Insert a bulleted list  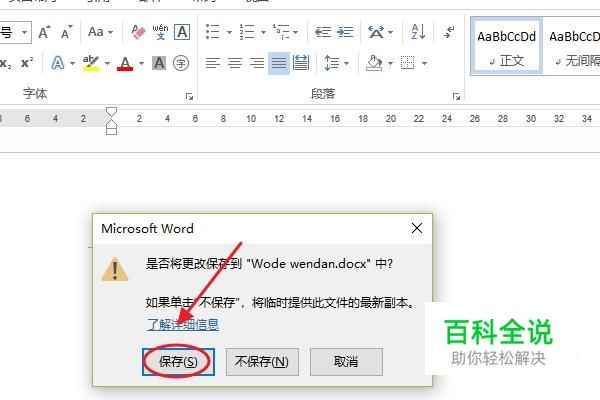tap(213, 32)
